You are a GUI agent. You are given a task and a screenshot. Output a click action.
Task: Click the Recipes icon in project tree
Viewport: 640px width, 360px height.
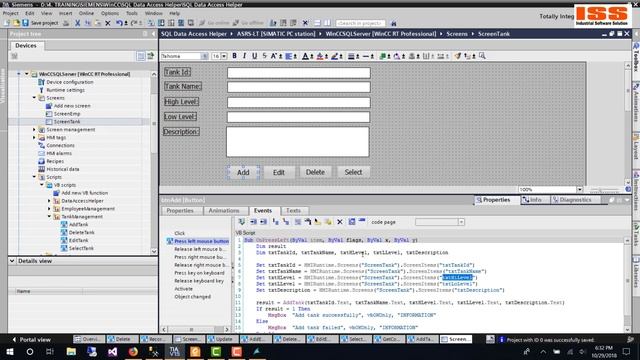[x=41, y=161]
